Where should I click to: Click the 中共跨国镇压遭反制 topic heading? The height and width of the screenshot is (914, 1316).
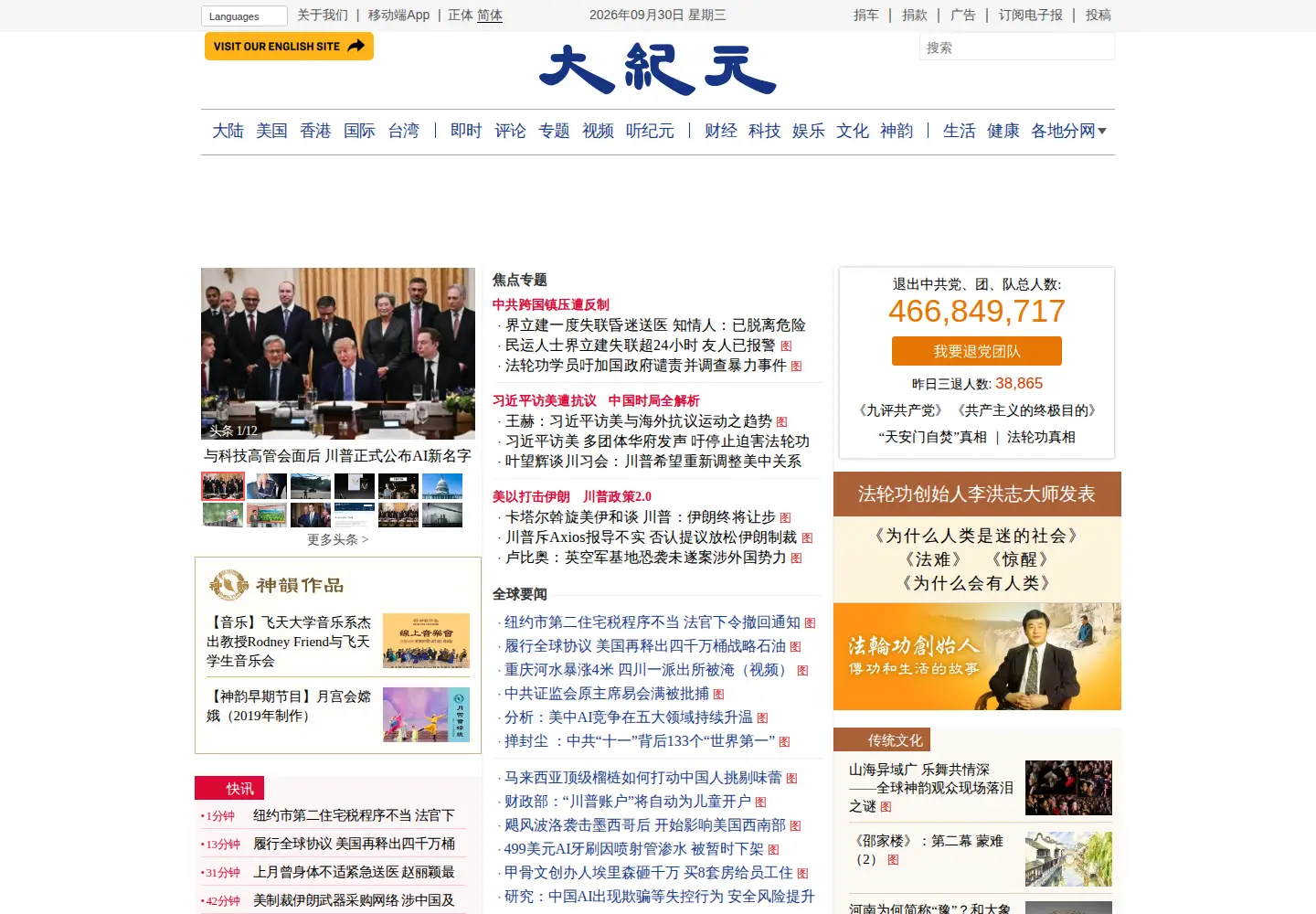pos(550,305)
